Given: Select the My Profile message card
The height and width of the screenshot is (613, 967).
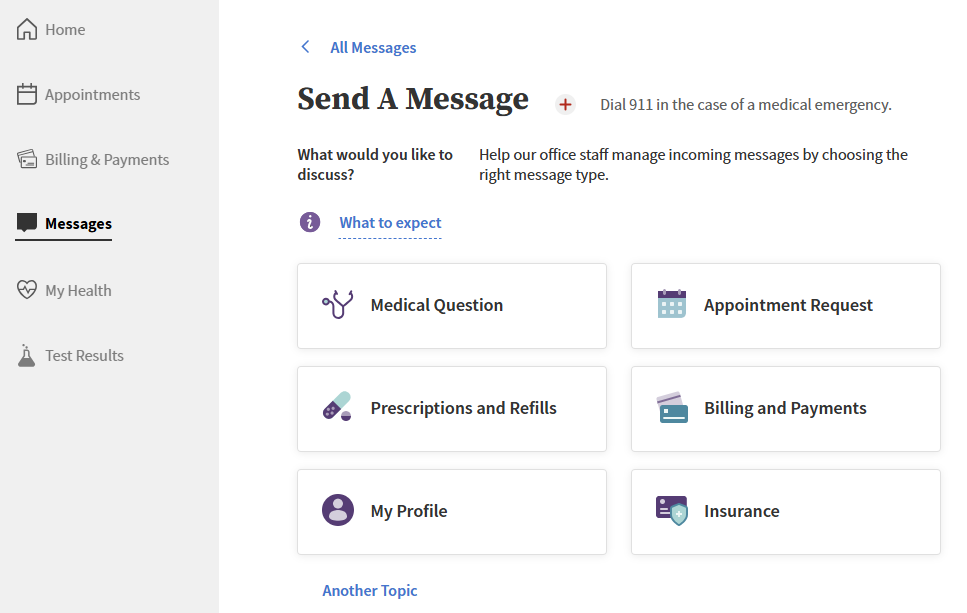Looking at the screenshot, I should (451, 511).
